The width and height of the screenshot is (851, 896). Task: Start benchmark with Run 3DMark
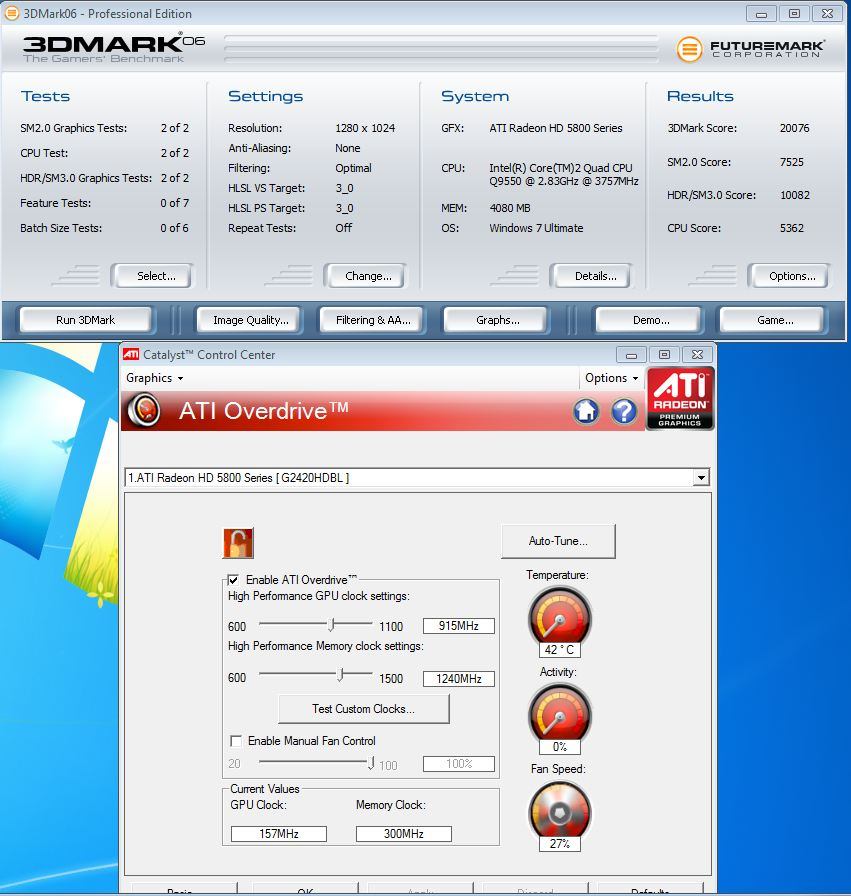click(86, 320)
